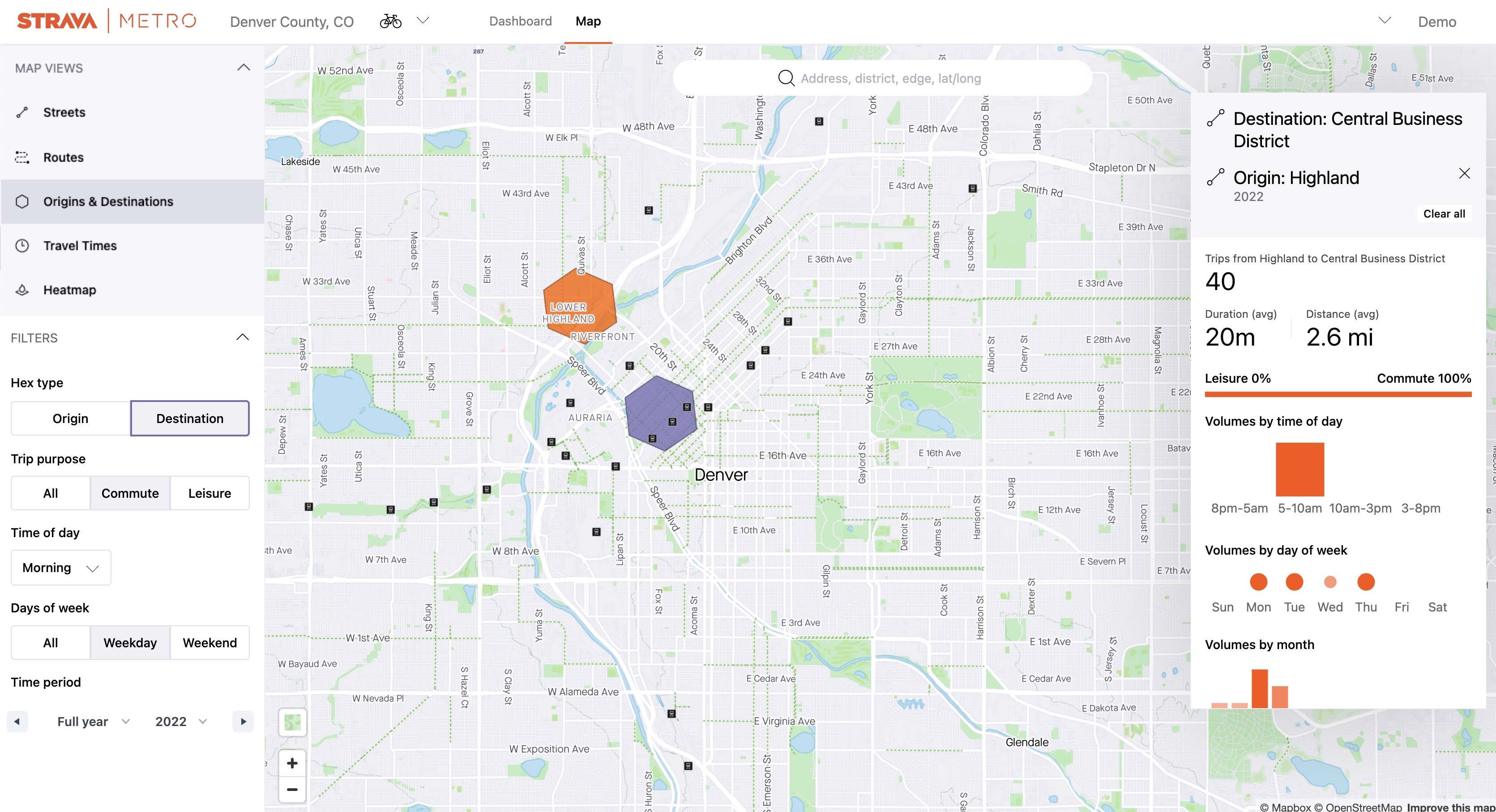This screenshot has height=812, width=1496.
Task: Click the Monday volume dot
Action: 1258,581
